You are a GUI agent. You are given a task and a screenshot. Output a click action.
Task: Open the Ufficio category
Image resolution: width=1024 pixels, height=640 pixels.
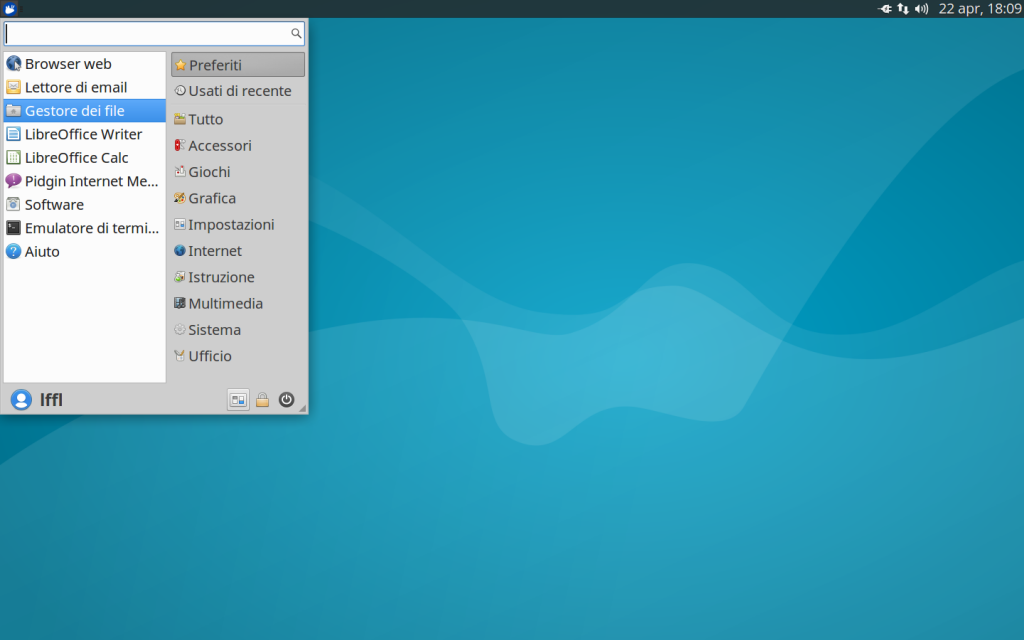pos(209,356)
